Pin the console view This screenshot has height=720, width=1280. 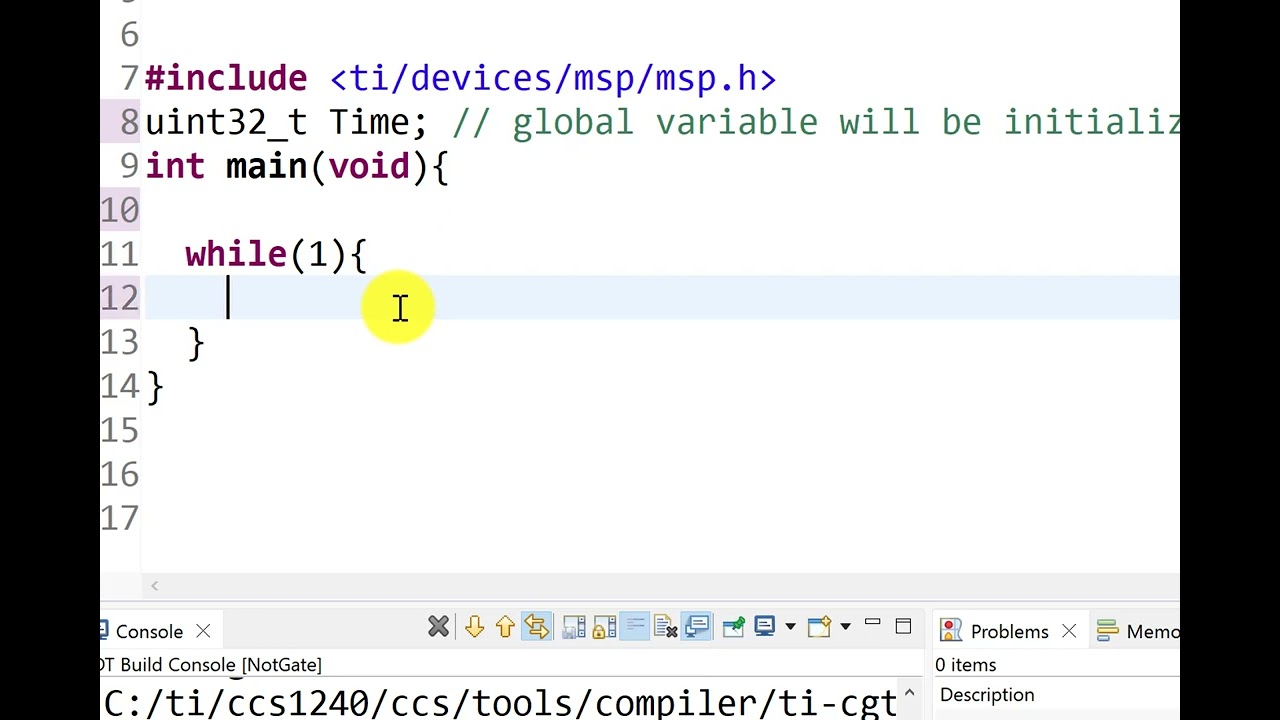(x=734, y=627)
